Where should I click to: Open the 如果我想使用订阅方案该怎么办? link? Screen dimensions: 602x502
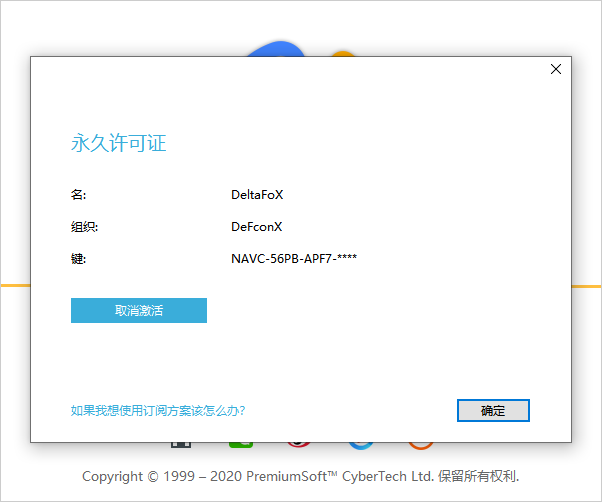coord(158,410)
